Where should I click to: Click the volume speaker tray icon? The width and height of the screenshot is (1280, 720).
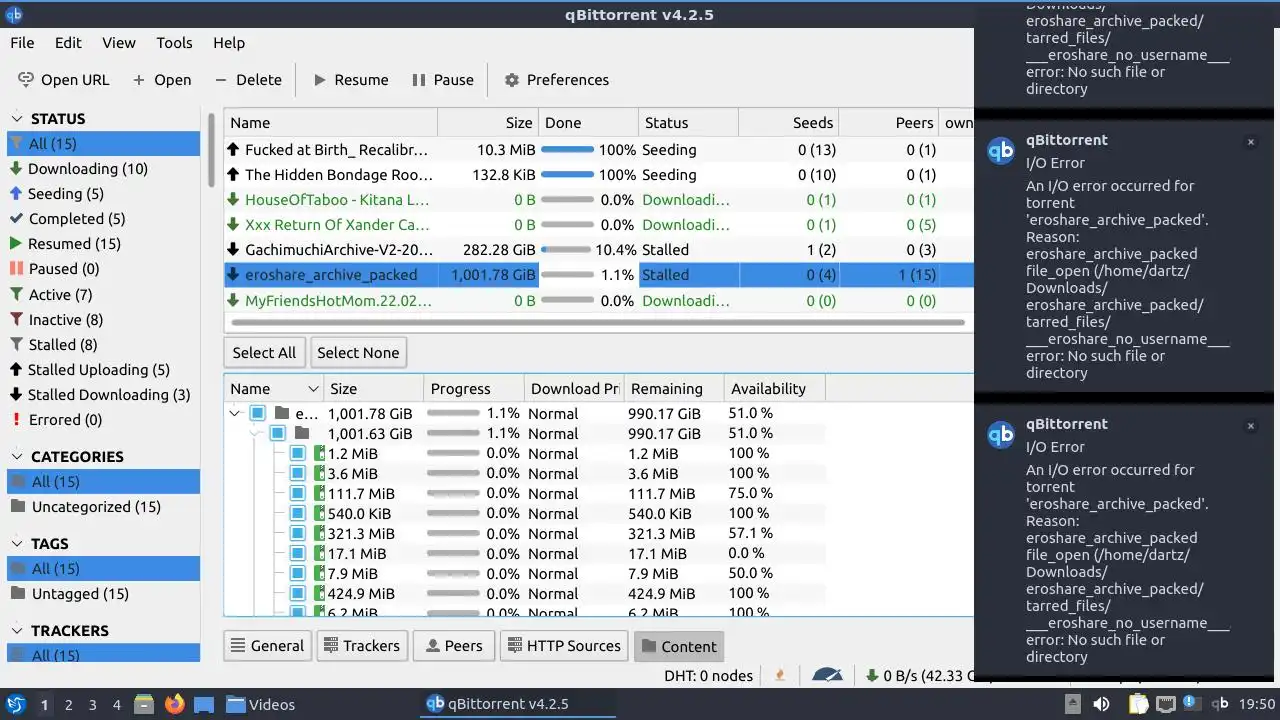click(1101, 704)
